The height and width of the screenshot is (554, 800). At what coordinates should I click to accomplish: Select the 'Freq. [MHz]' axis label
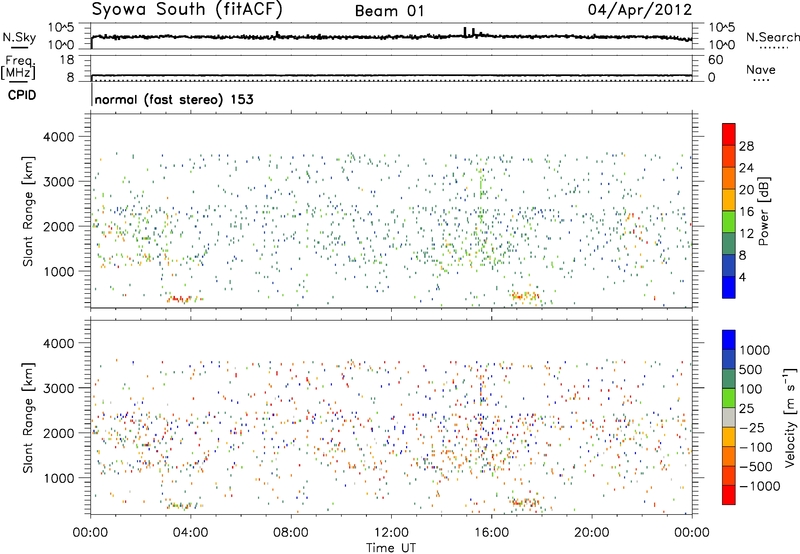pos(18,67)
